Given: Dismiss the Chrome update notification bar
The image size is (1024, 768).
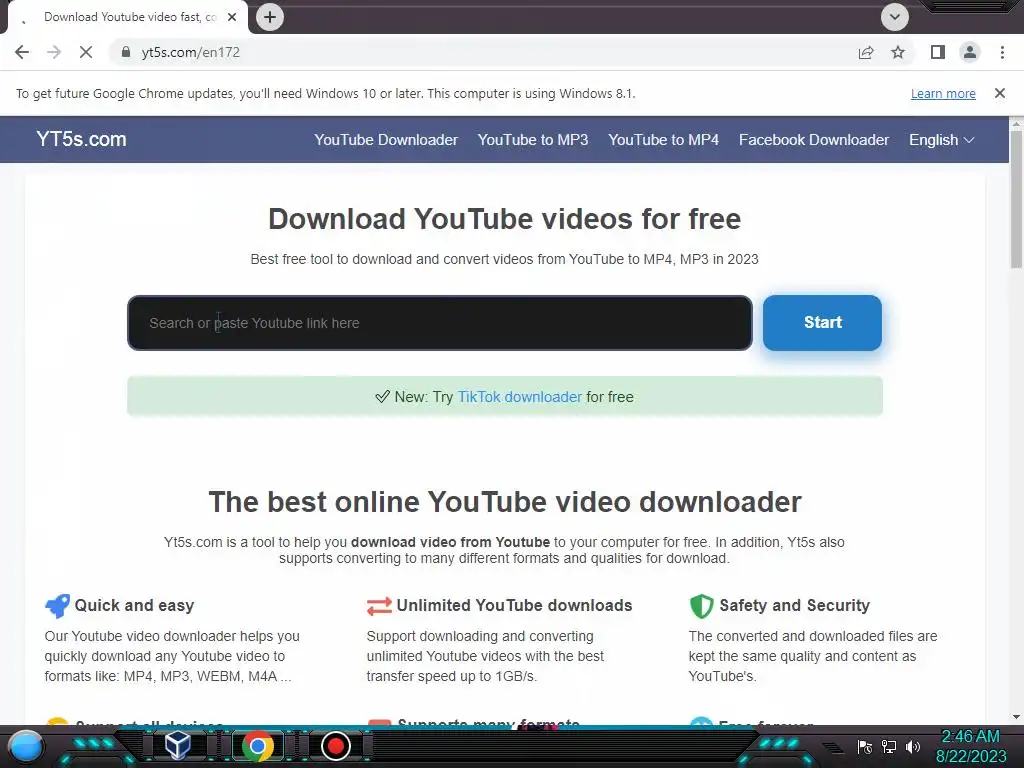Looking at the screenshot, I should 1000,93.
